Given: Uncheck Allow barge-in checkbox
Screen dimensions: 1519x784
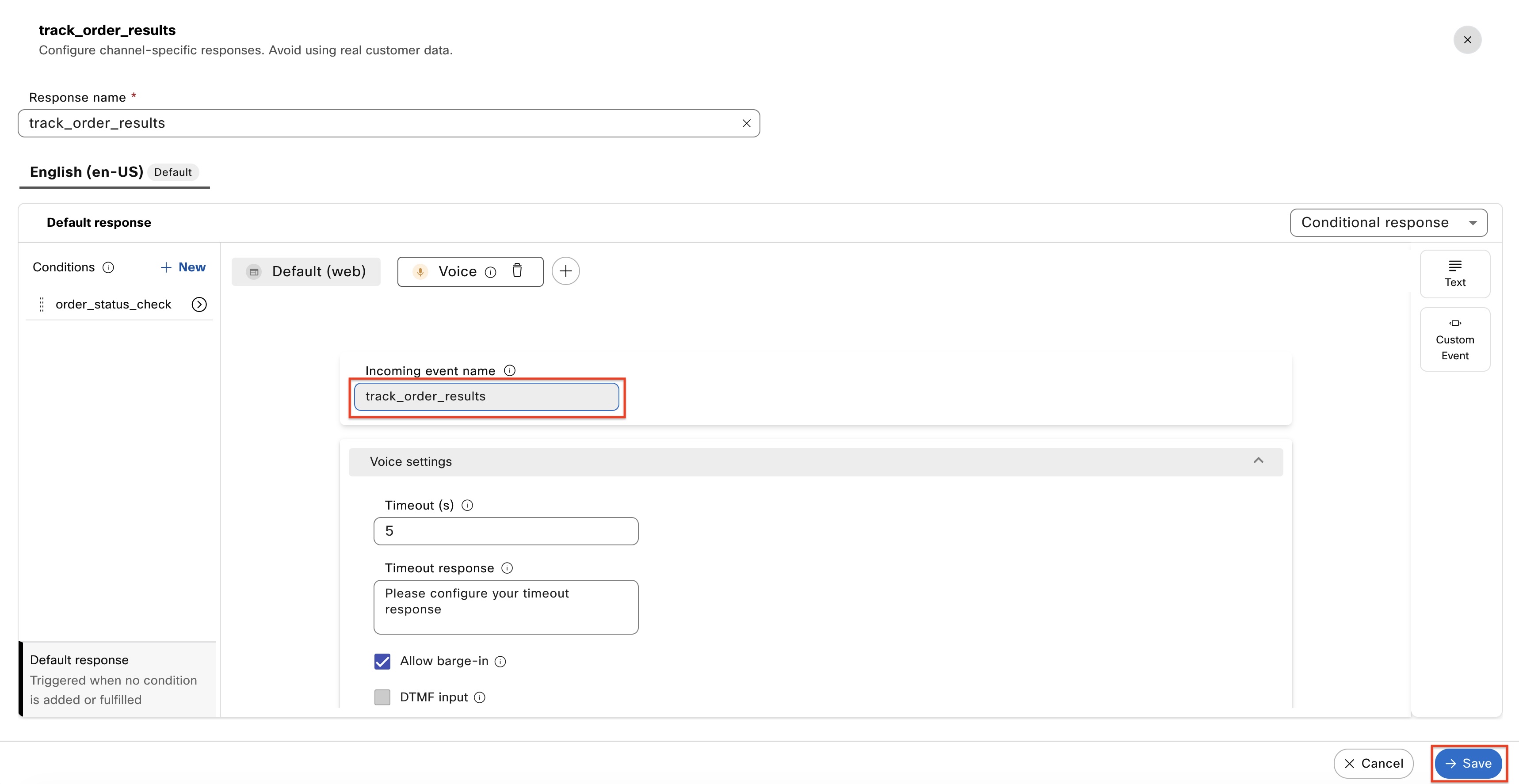Looking at the screenshot, I should pos(382,662).
